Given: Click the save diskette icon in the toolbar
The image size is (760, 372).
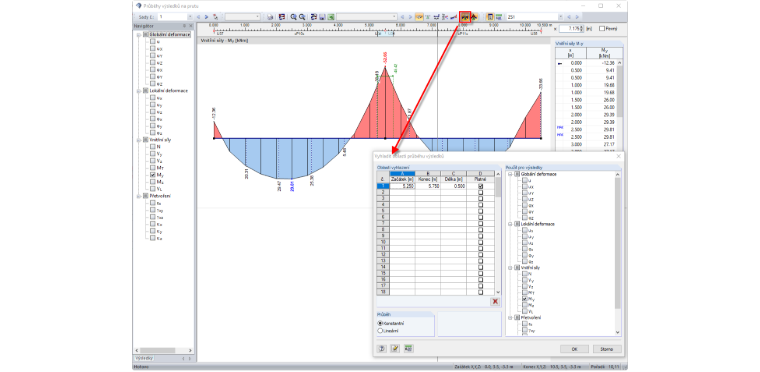Looking at the screenshot, I should click(x=322, y=17).
